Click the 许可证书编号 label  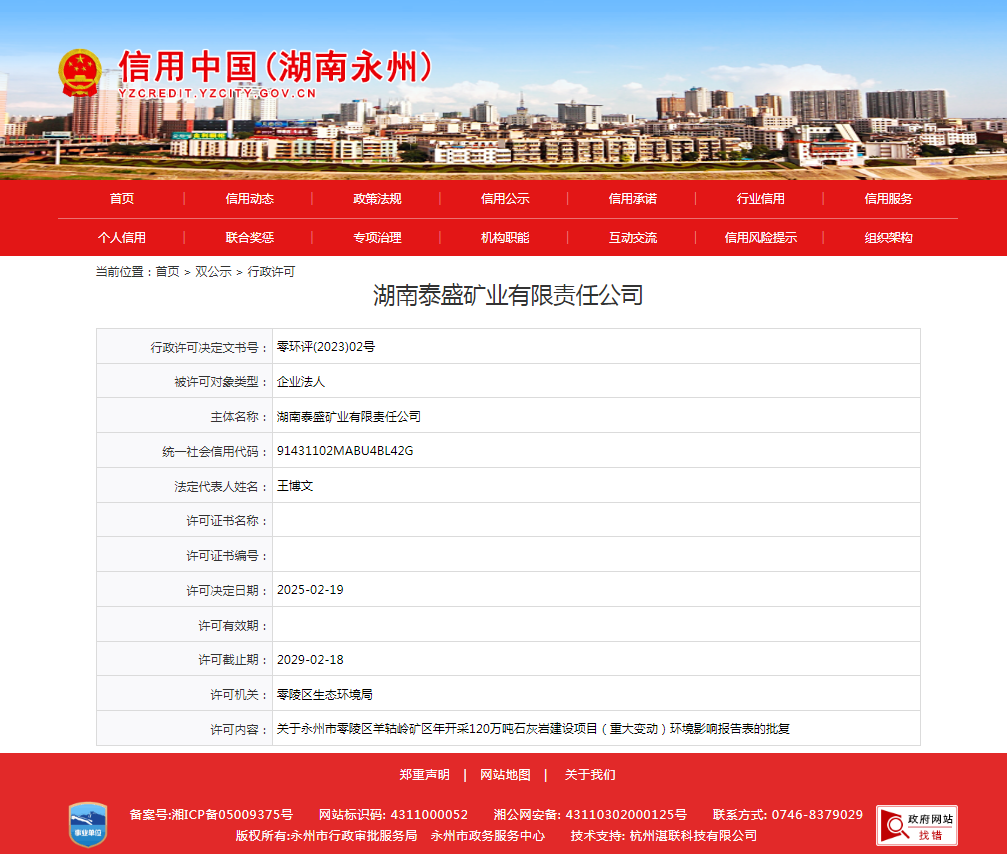227,555
